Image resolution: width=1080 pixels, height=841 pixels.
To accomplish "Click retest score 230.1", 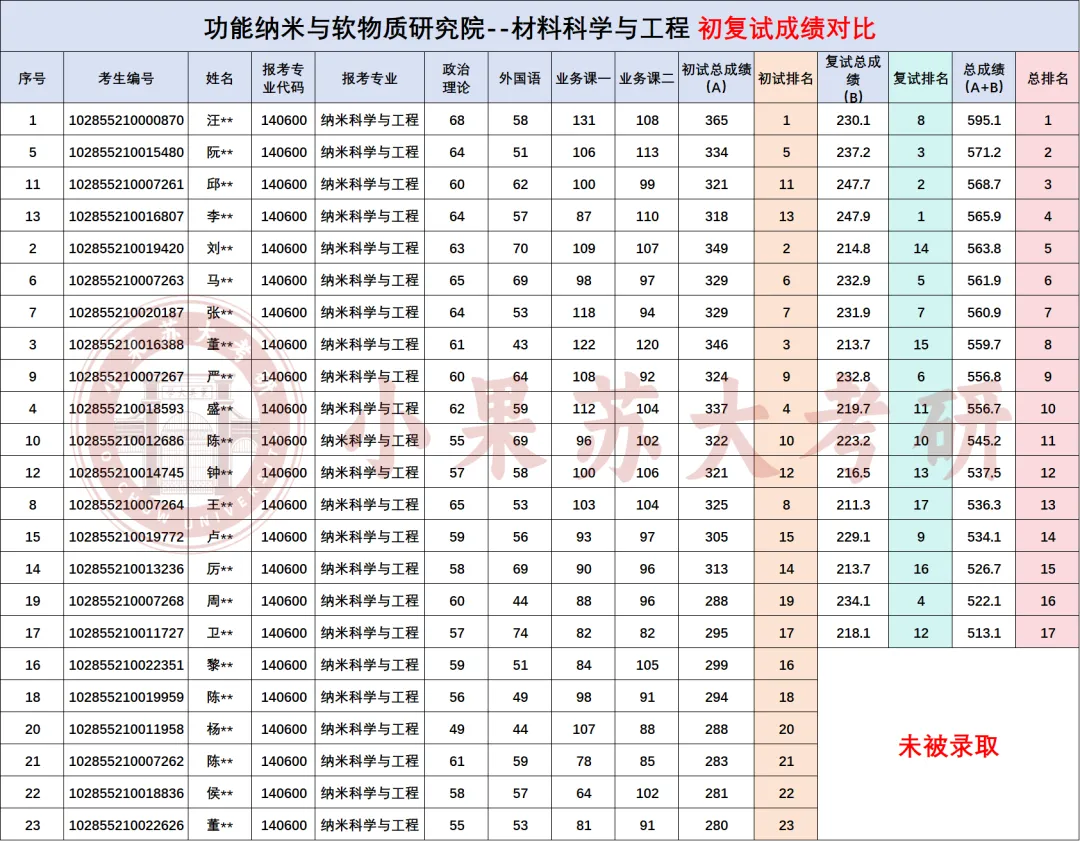I will [853, 120].
